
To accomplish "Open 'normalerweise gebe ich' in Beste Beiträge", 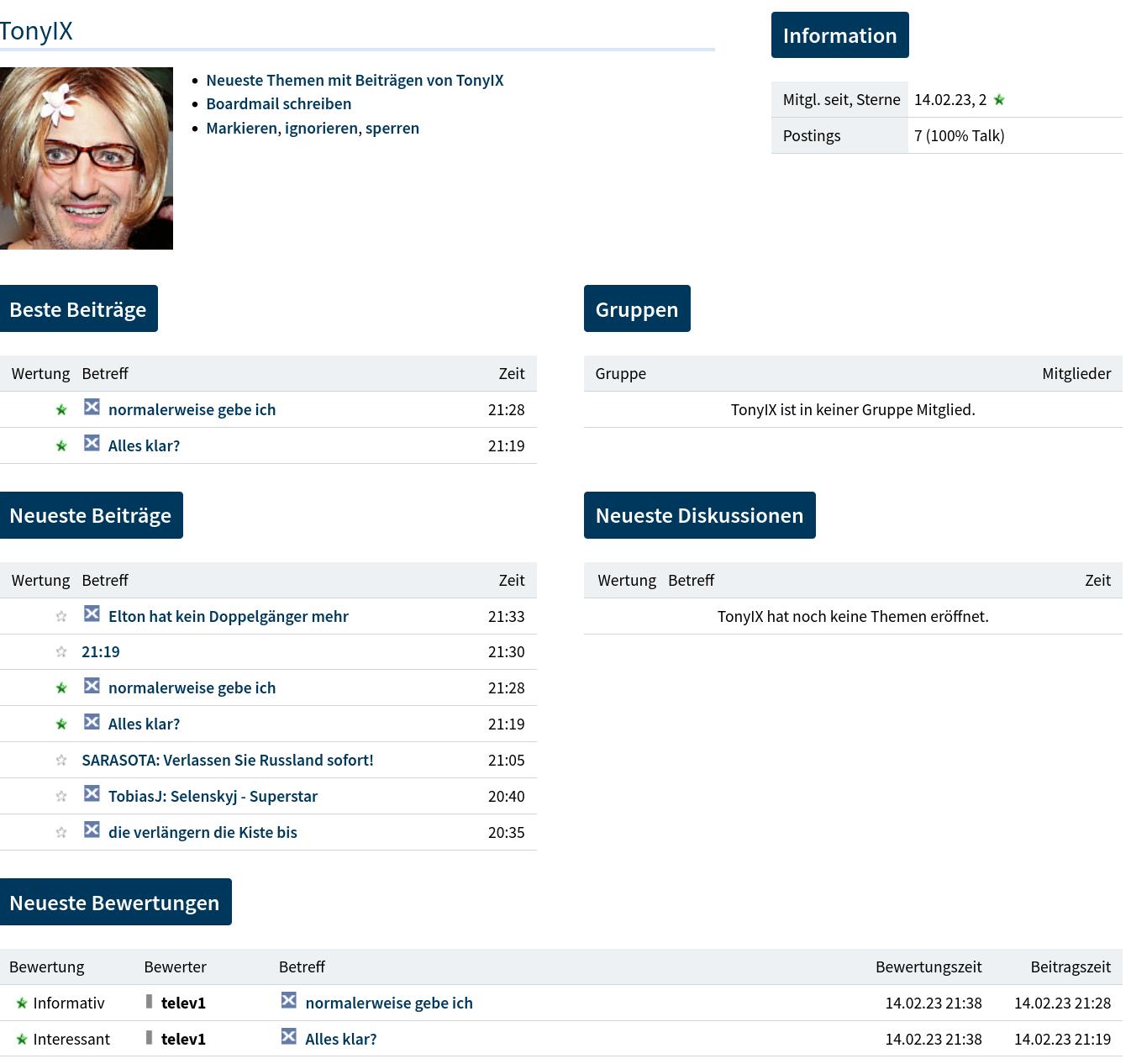I will point(192,410).
